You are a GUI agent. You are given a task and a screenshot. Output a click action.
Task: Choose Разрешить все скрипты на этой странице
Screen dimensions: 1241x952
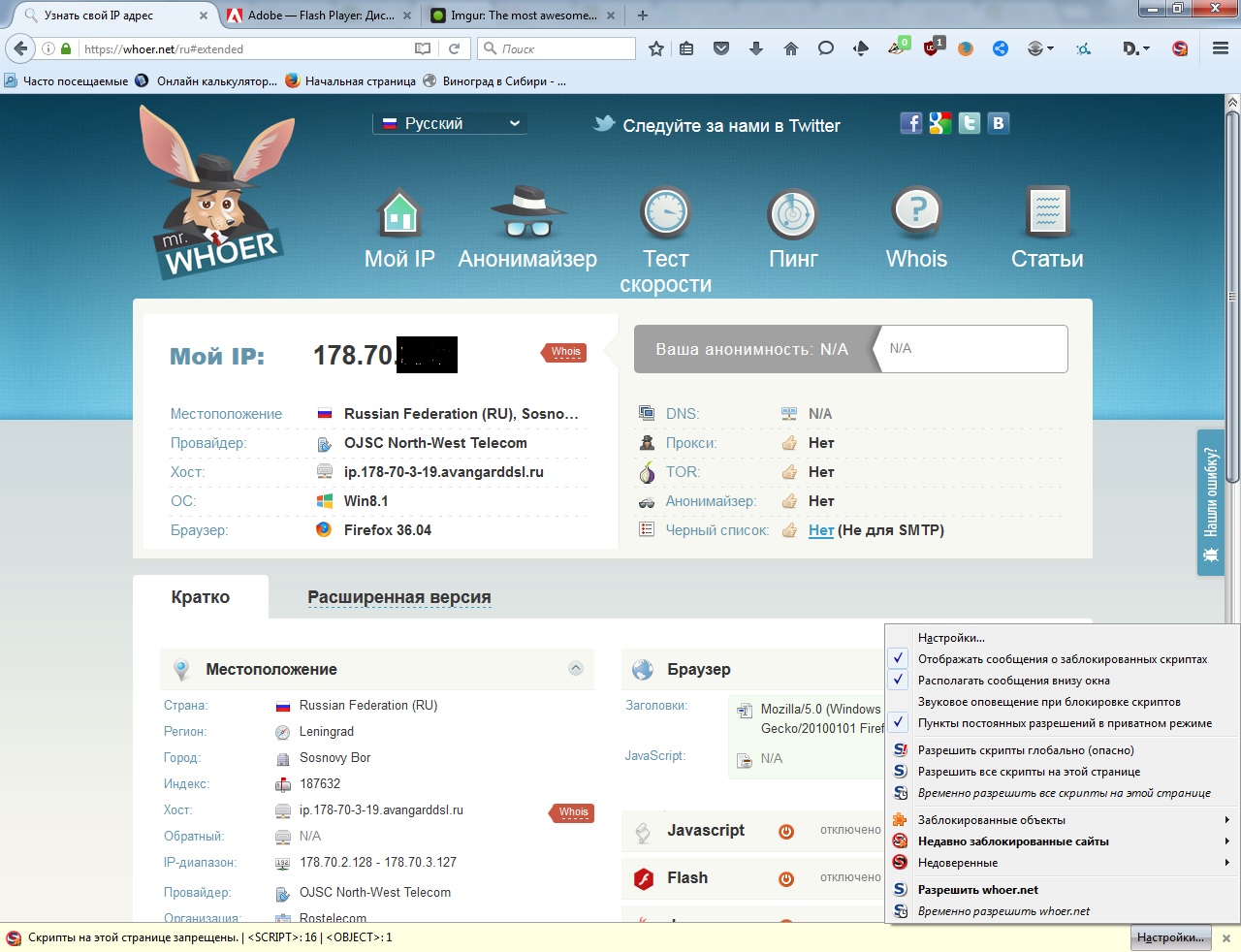tap(1063, 772)
